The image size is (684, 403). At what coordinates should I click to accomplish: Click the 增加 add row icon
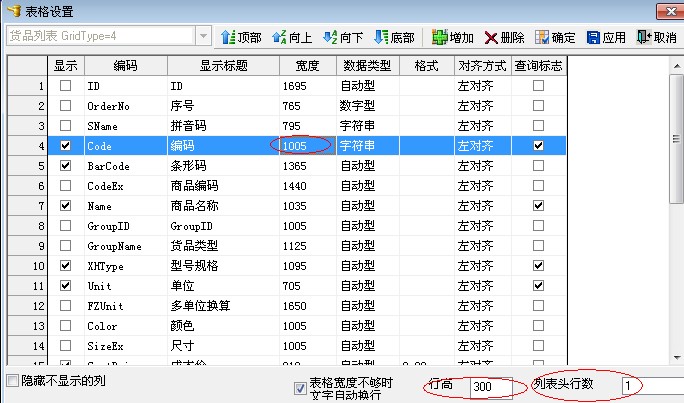tap(440, 37)
